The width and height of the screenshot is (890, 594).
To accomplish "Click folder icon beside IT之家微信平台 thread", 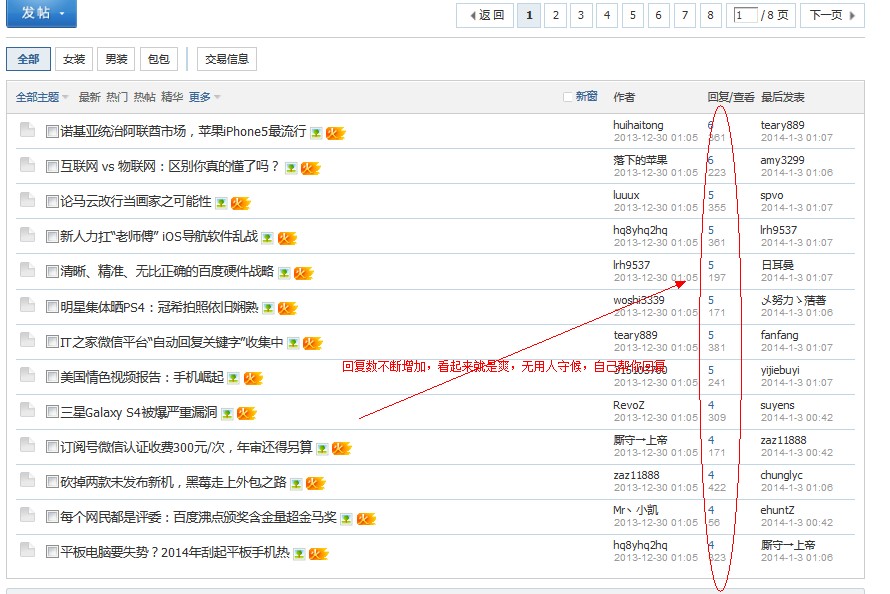I will pos(27,340).
